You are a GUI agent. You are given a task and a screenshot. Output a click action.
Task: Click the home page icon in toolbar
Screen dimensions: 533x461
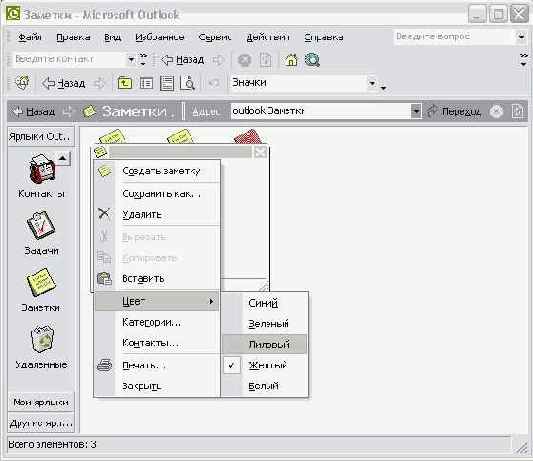pos(291,60)
